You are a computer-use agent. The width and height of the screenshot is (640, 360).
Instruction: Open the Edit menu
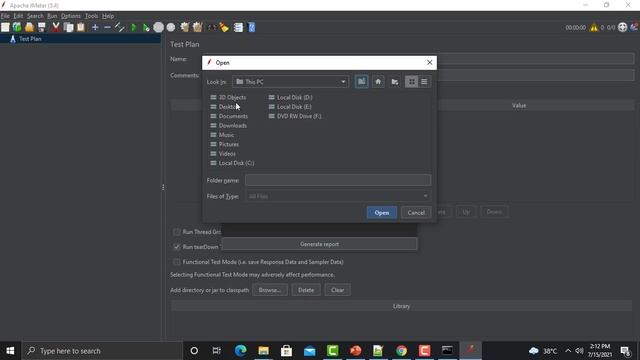click(18, 16)
